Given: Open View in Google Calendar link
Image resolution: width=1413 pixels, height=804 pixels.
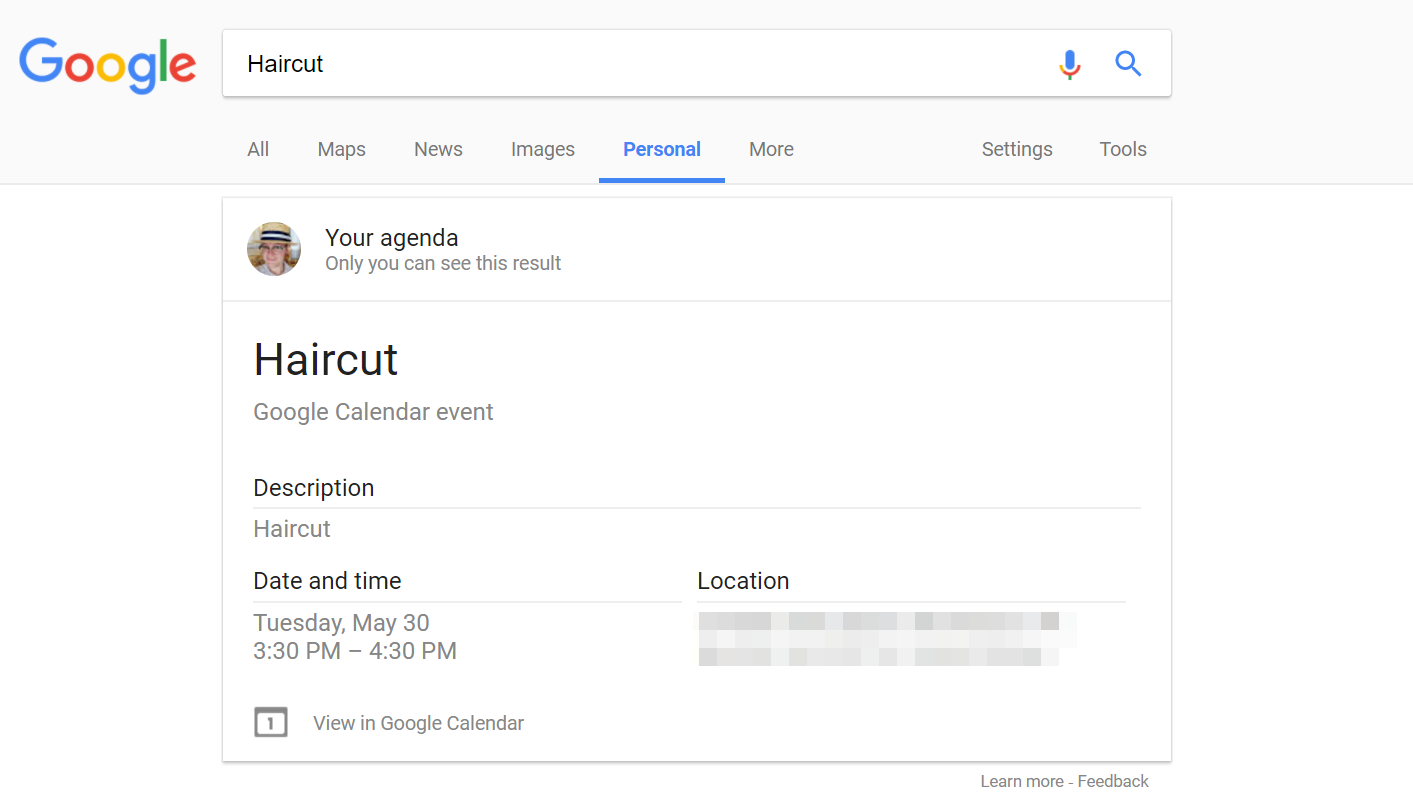Looking at the screenshot, I should 418,723.
